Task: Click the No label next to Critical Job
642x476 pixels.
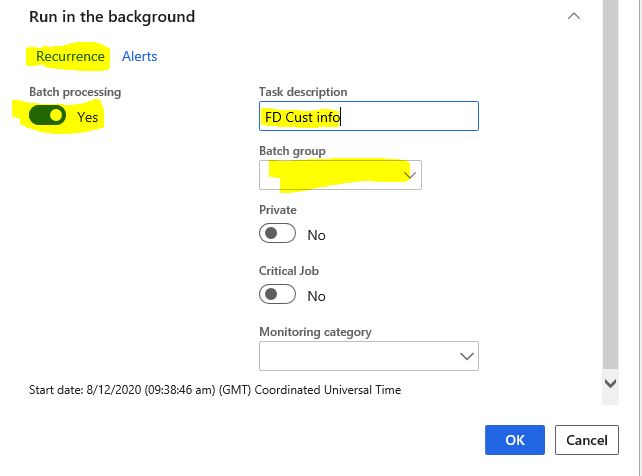Action: tap(316, 296)
